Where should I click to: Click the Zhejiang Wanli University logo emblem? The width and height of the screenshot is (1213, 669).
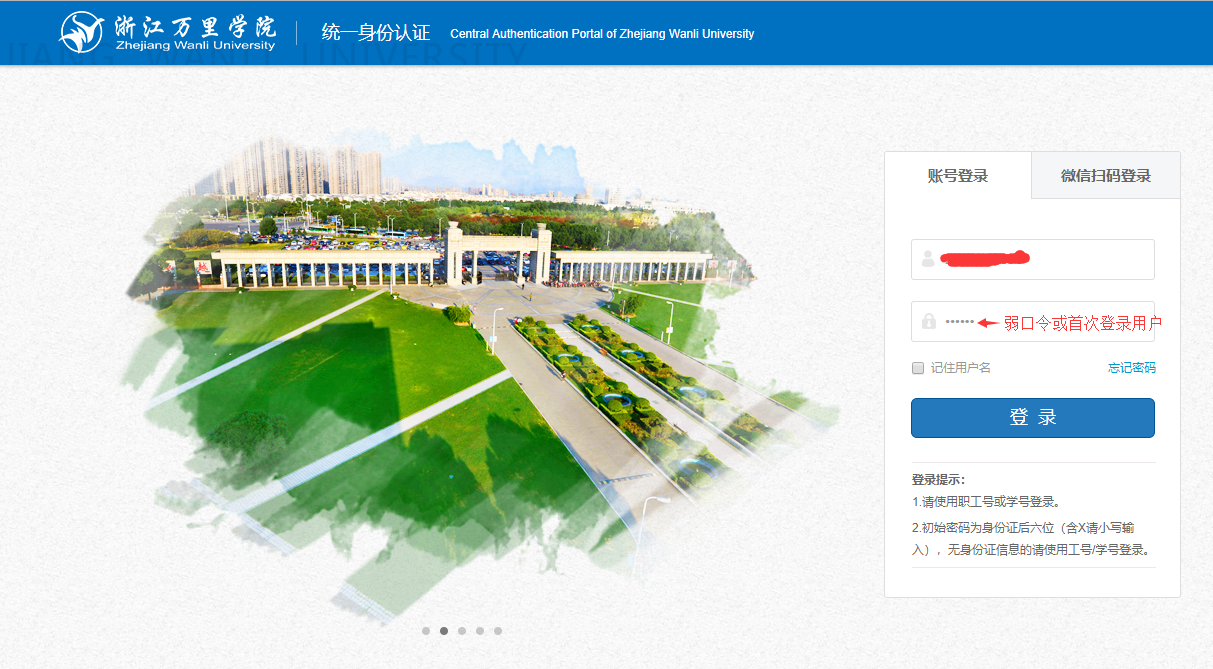[x=82, y=33]
